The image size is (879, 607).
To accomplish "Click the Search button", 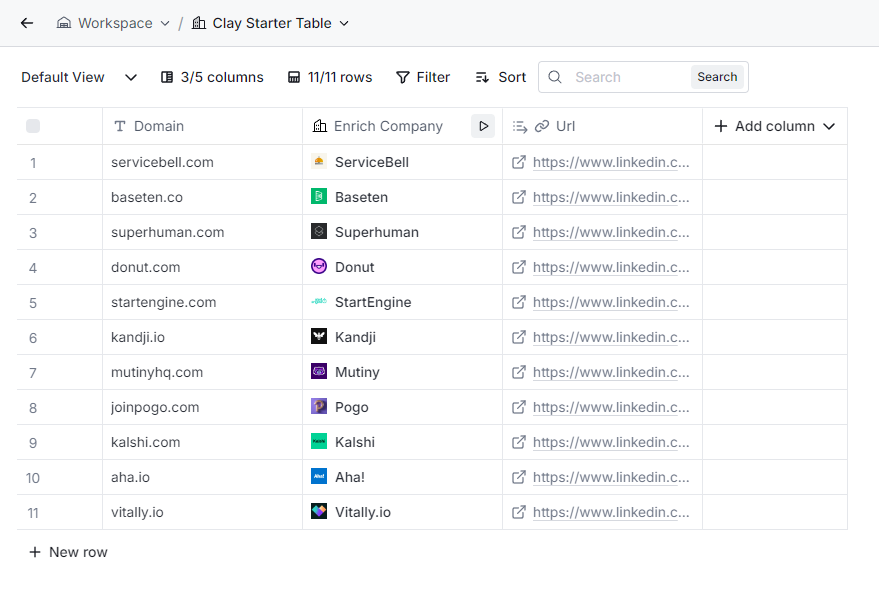I will 717,77.
